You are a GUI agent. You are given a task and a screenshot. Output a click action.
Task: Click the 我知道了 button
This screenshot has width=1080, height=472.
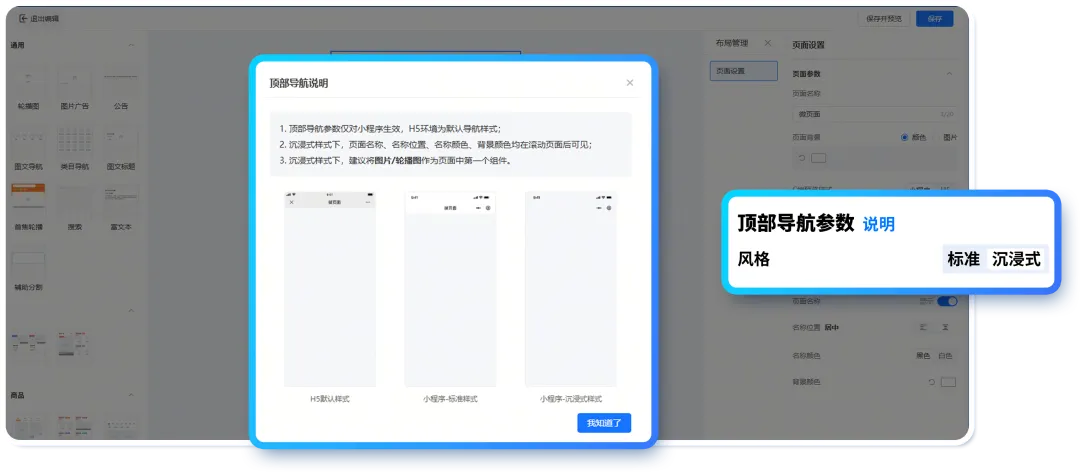point(603,423)
